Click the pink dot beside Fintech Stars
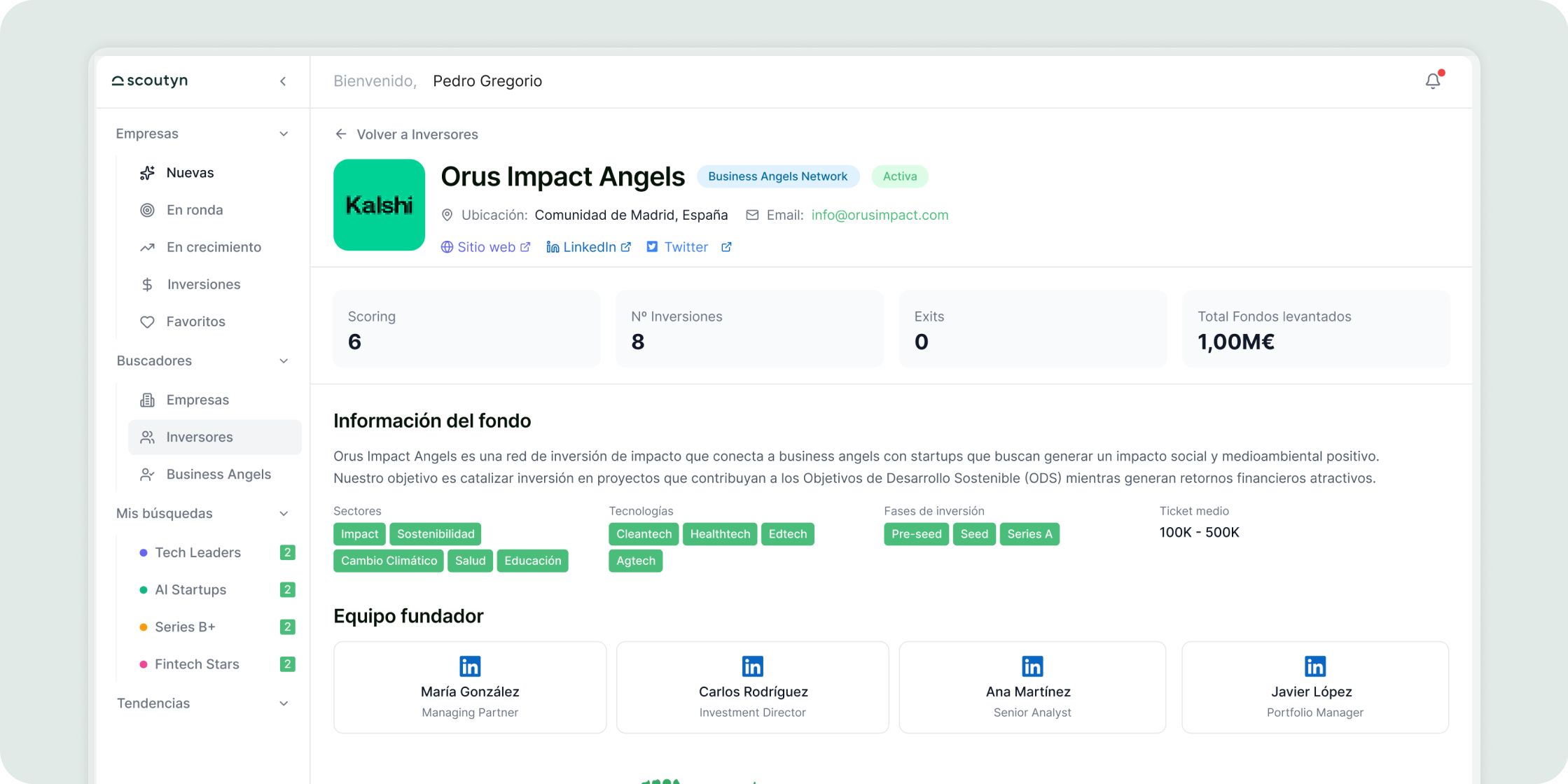This screenshot has height=784, width=1568. pyautogui.click(x=143, y=664)
